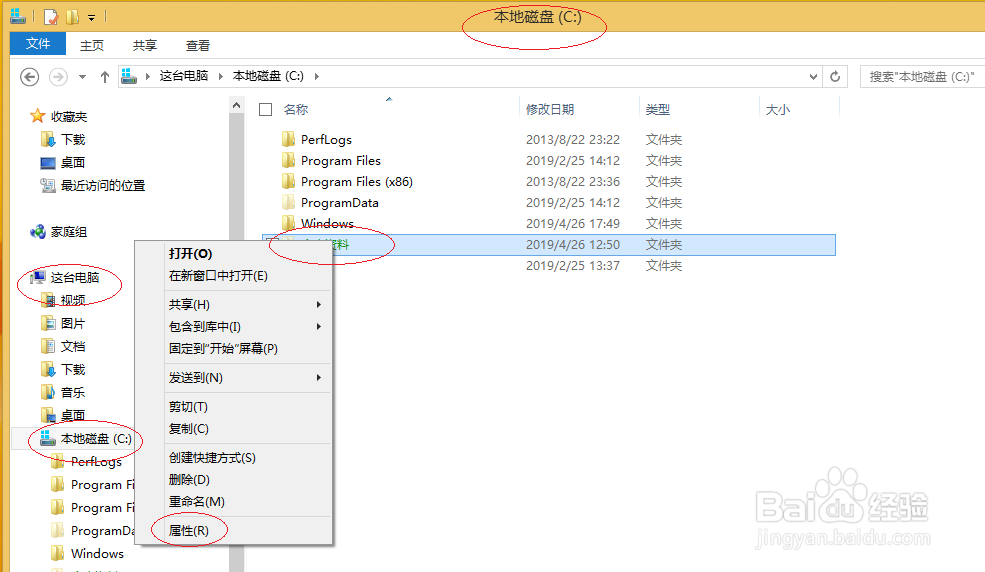Screen dimensions: 985x572
Task: Choose 复制(C) from the context menu
Action: pos(188,429)
